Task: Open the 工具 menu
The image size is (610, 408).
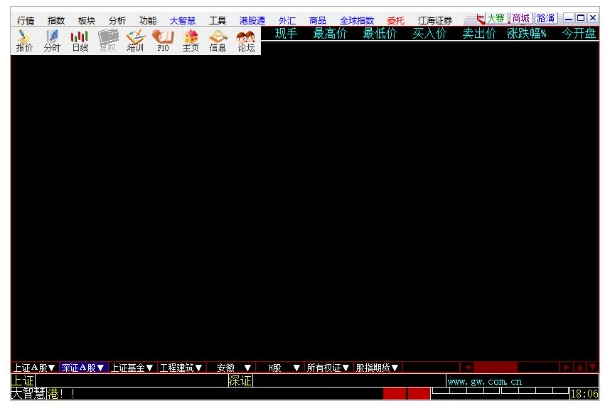Action: pos(217,20)
